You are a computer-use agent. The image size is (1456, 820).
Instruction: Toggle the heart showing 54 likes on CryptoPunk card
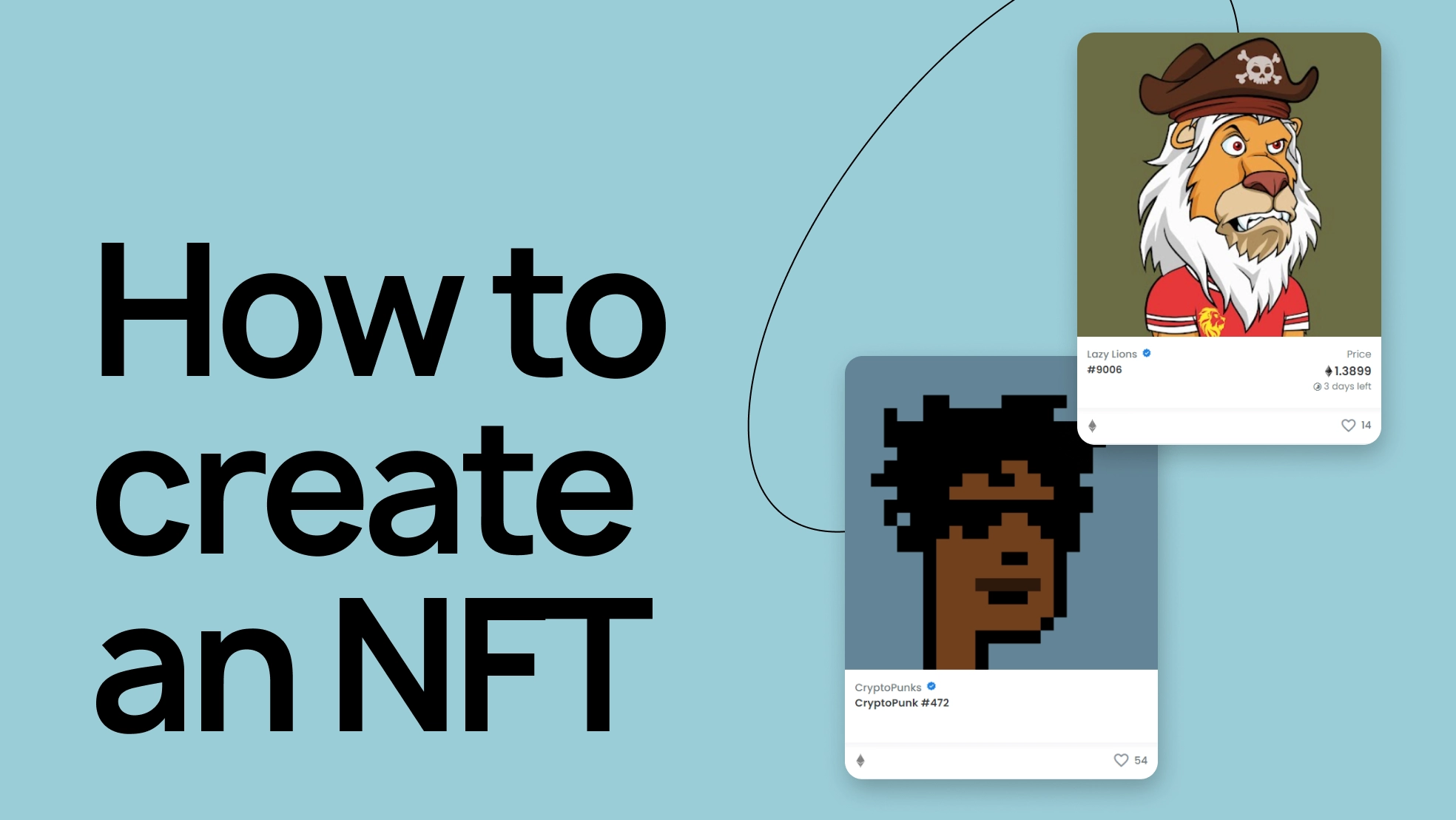(x=1119, y=759)
